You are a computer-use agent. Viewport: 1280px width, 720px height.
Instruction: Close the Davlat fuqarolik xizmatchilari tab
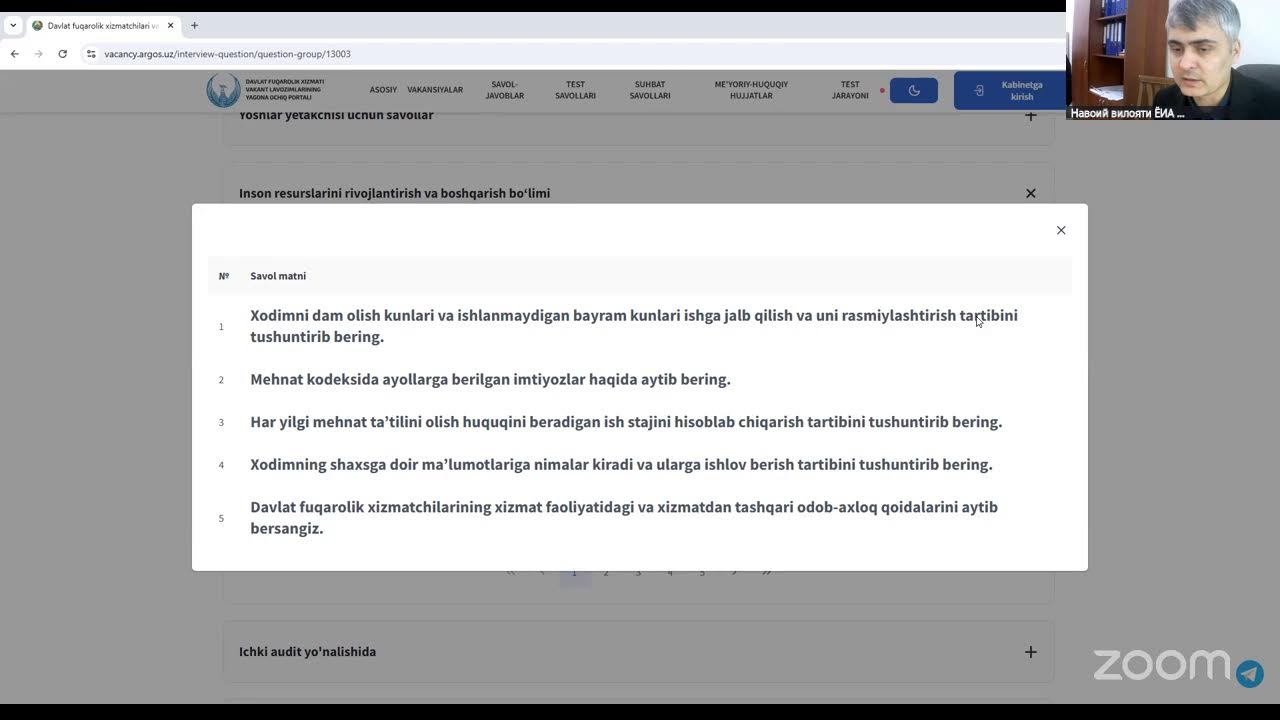169,25
